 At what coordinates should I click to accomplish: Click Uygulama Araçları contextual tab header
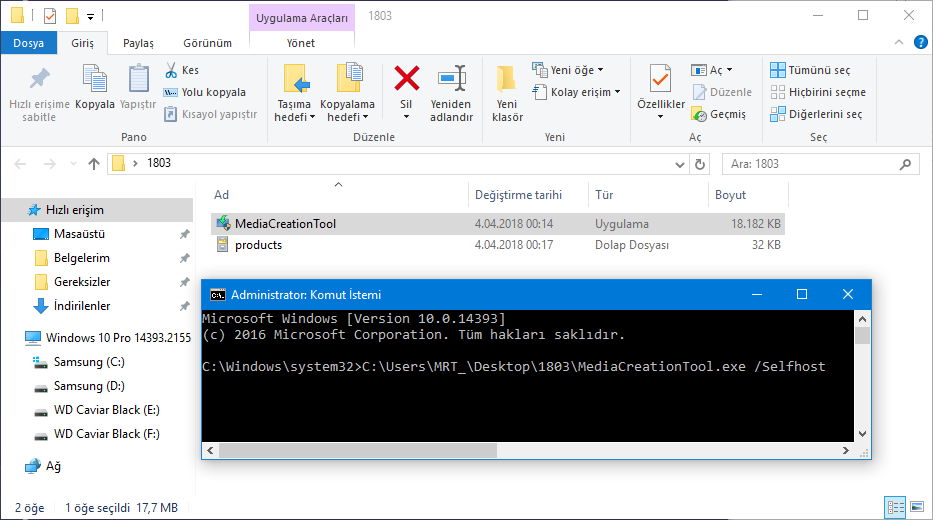[302, 18]
